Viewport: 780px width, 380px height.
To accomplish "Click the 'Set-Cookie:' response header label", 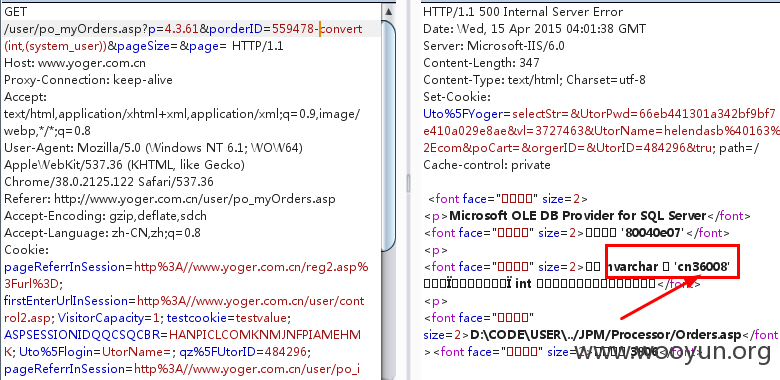I will point(457,96).
